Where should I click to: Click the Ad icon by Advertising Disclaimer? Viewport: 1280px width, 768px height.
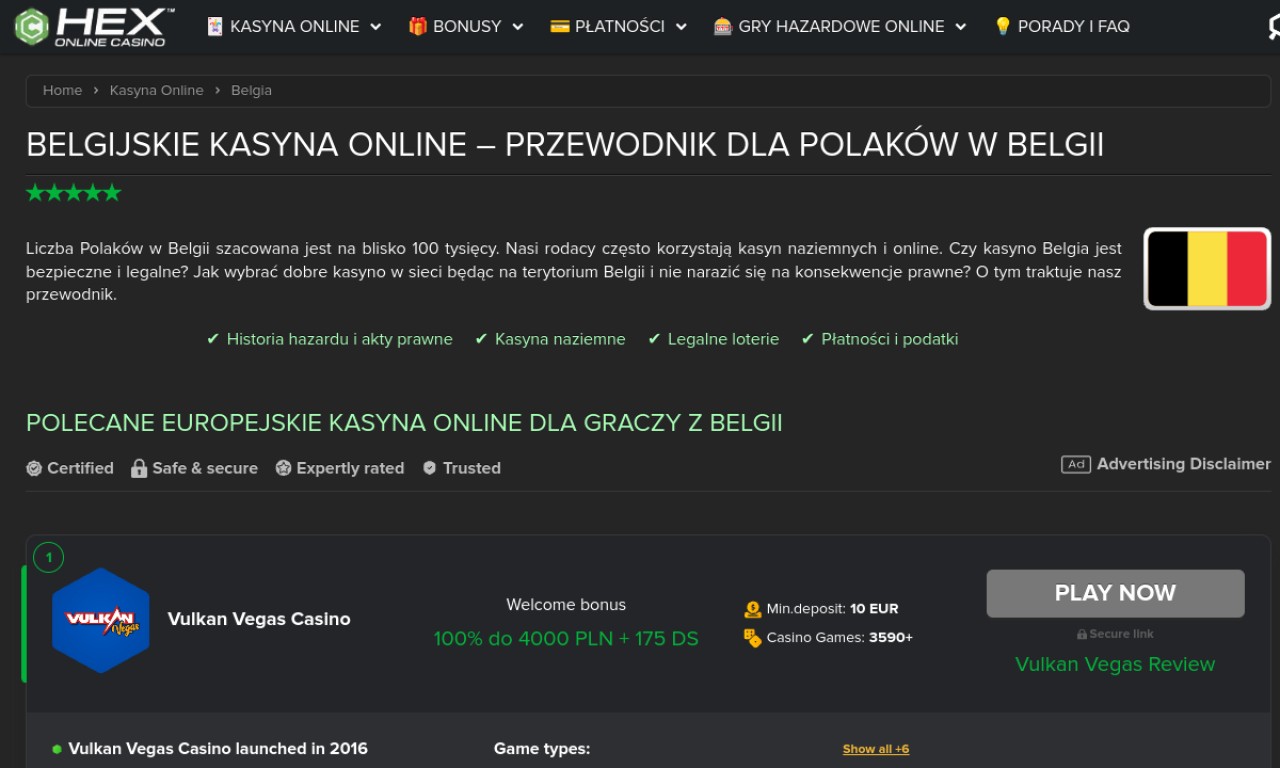pos(1076,464)
